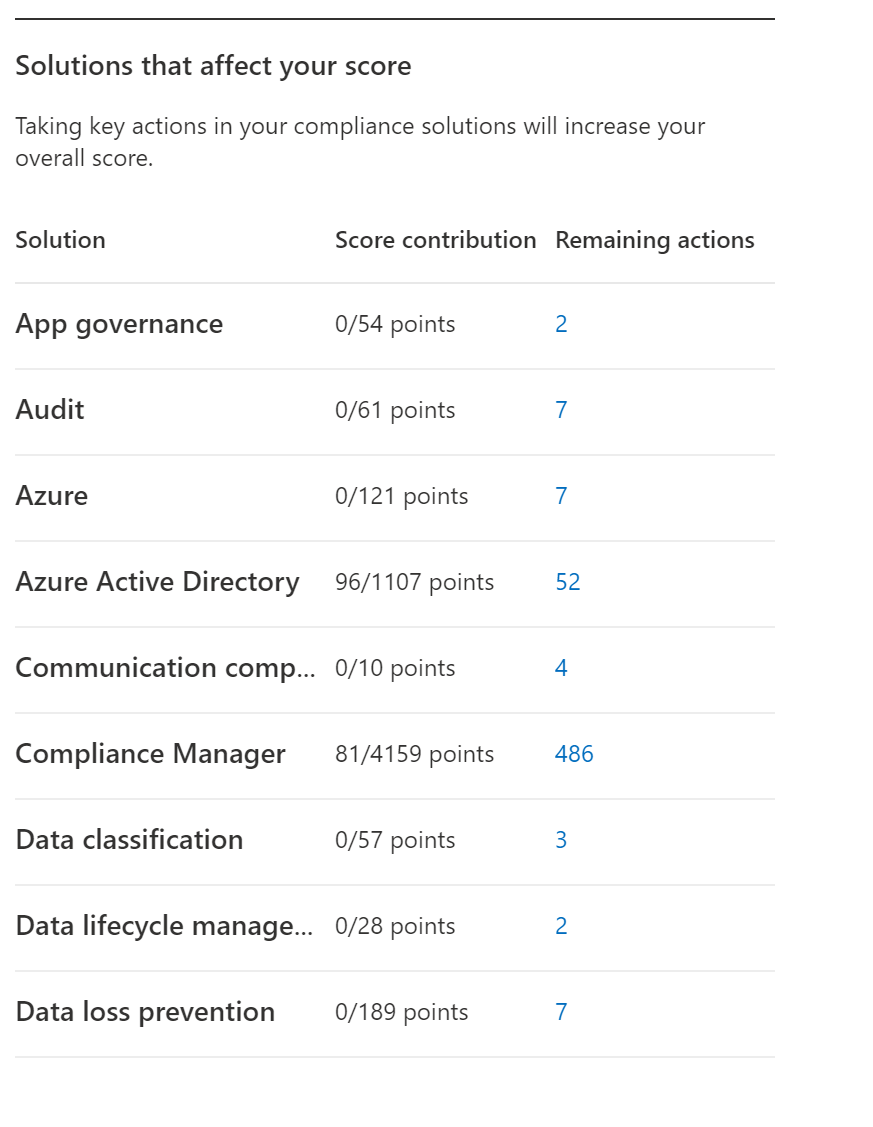
Task: Click the Solutions that affect your score heading
Action: tap(213, 66)
